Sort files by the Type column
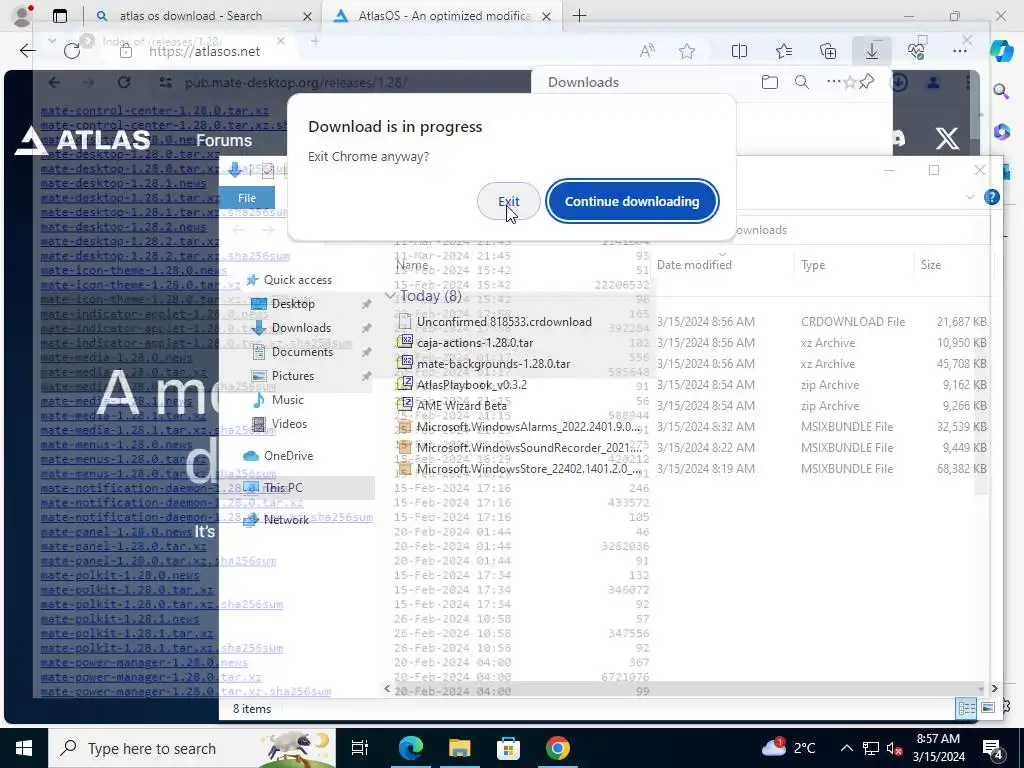Screen dimensions: 1024x768 point(812,264)
